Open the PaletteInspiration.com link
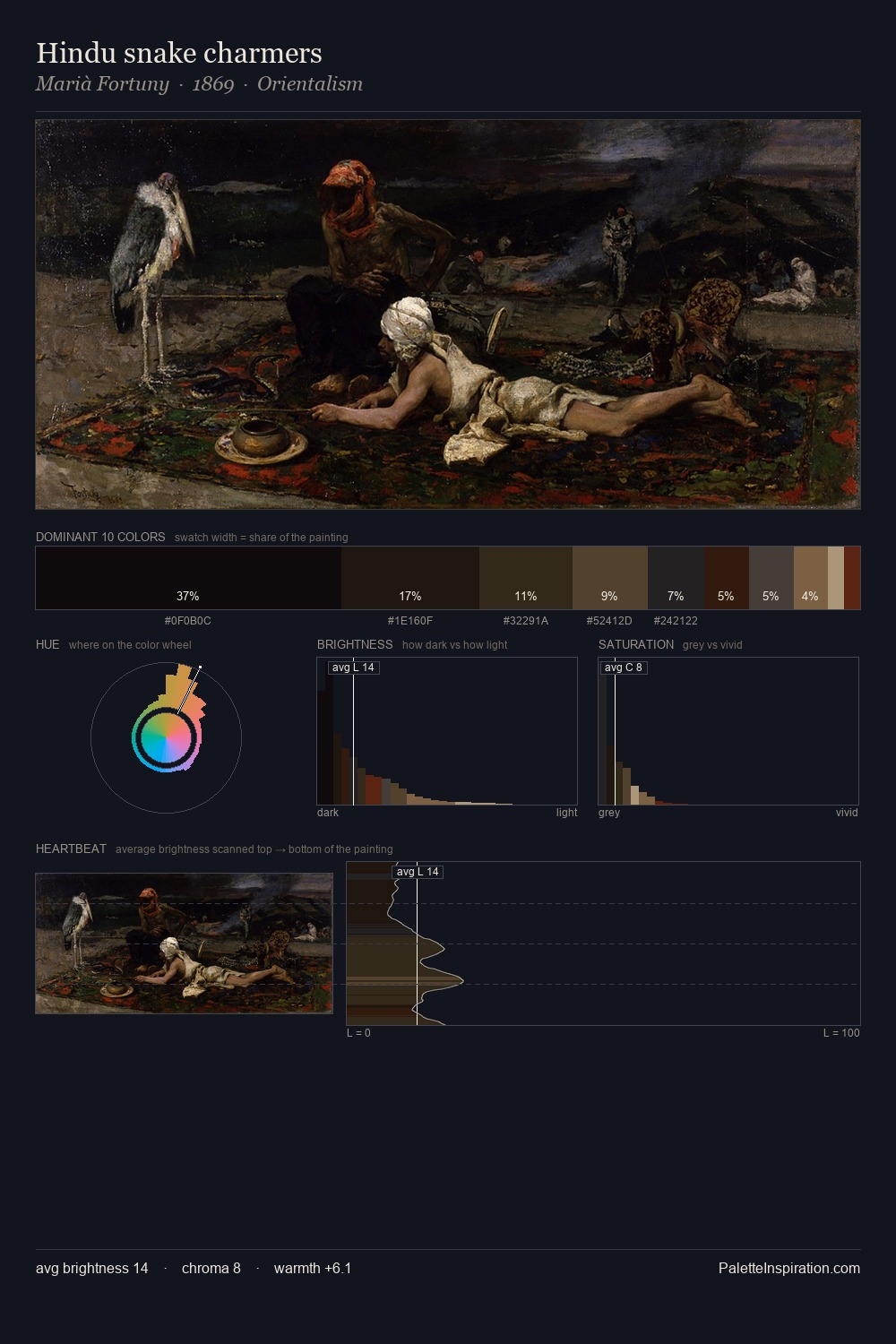This screenshot has width=896, height=1344. (x=789, y=1268)
